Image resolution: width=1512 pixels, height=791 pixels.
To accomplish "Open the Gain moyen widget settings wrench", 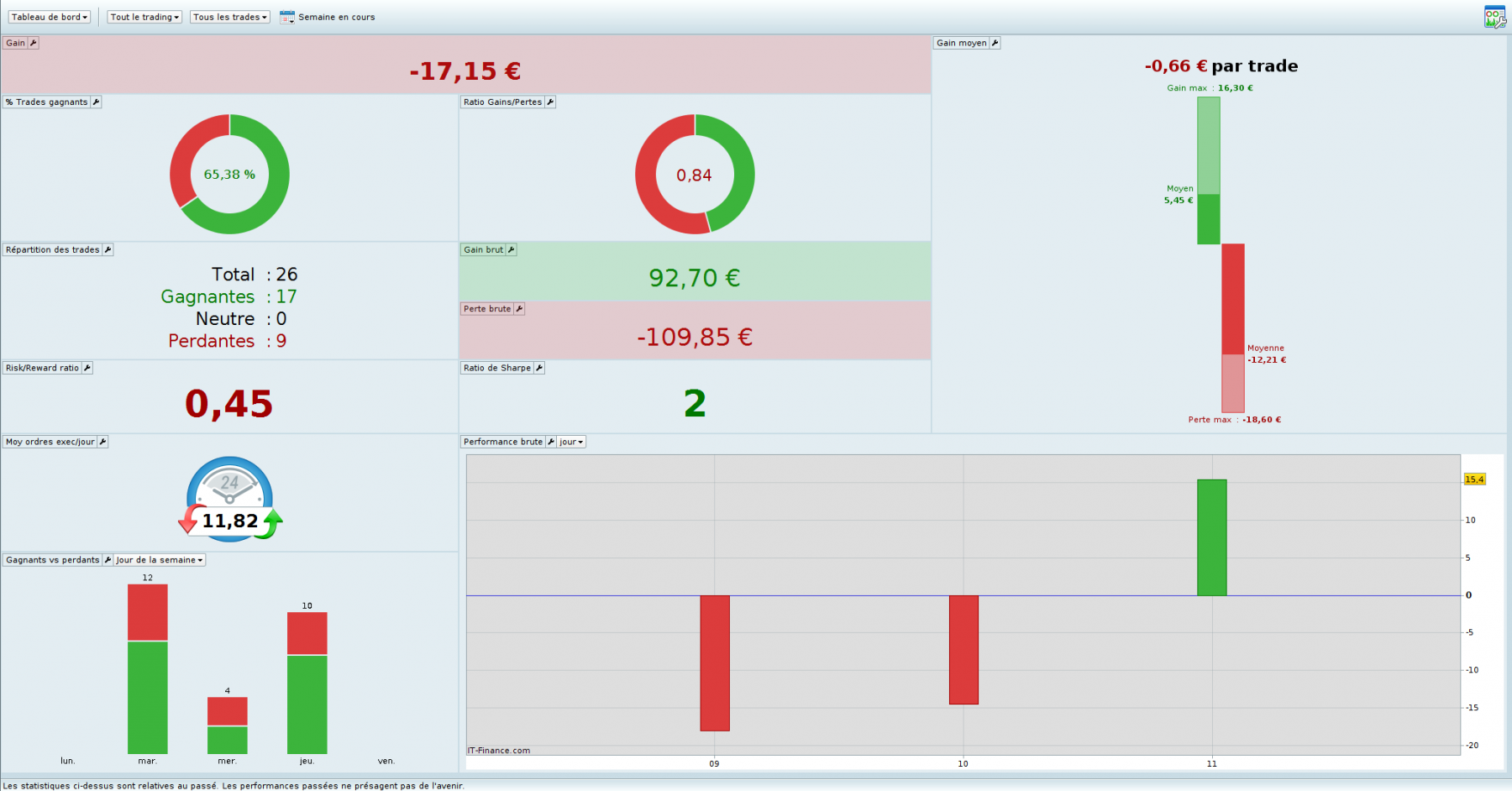I will 995,43.
